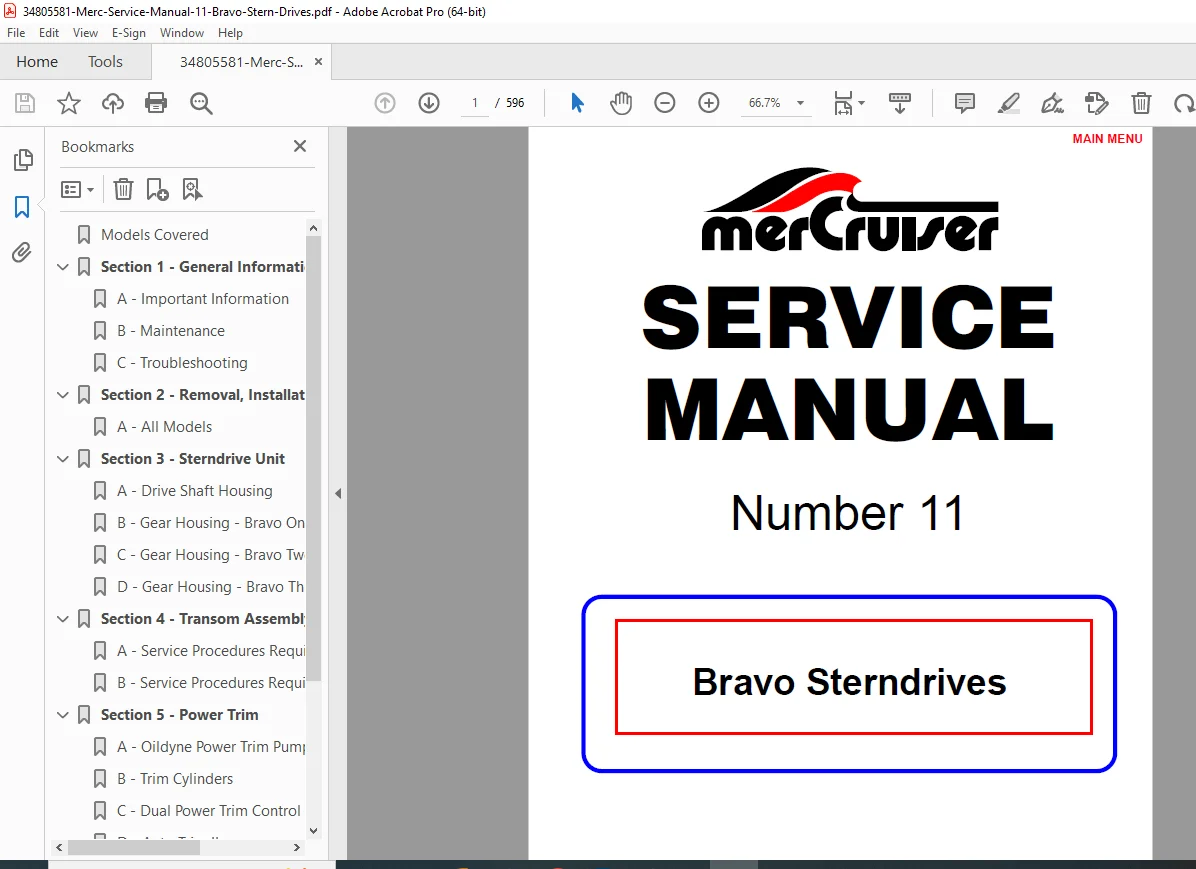Viewport: 1196px width, 869px height.
Task: Open A - Important Information bookmark
Action: coord(203,299)
